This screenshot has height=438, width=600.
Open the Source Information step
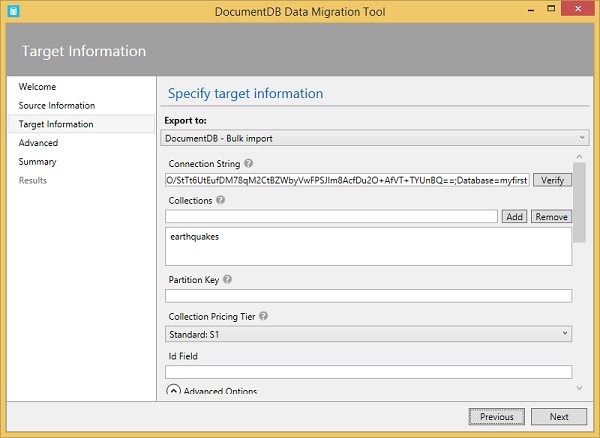click(57, 105)
